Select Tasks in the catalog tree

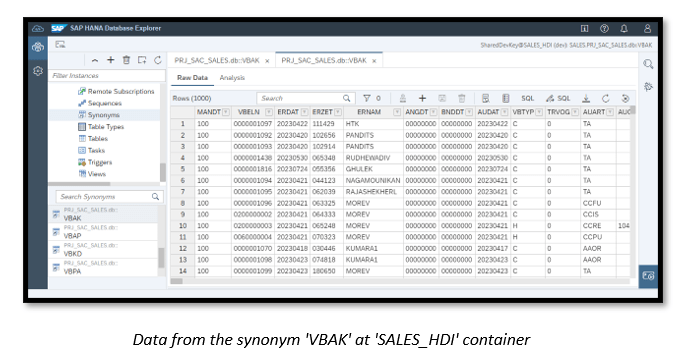pyautogui.click(x=96, y=150)
